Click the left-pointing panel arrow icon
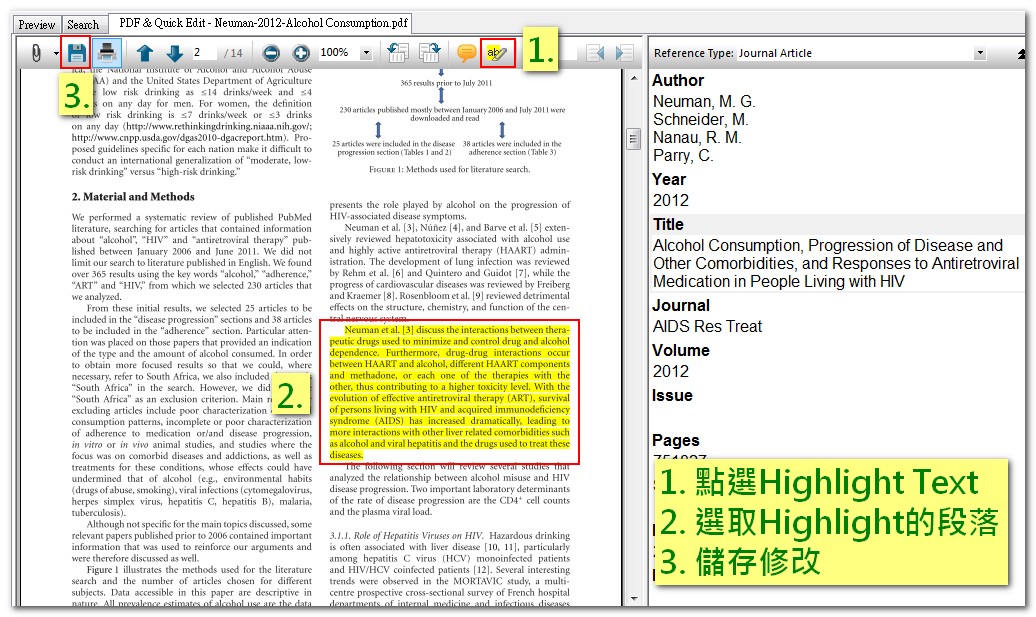Screen dimensions: 1036x617 click(595, 53)
